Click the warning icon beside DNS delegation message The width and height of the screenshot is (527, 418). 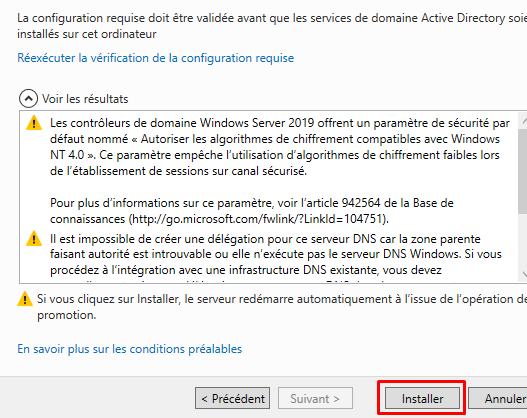34,239
